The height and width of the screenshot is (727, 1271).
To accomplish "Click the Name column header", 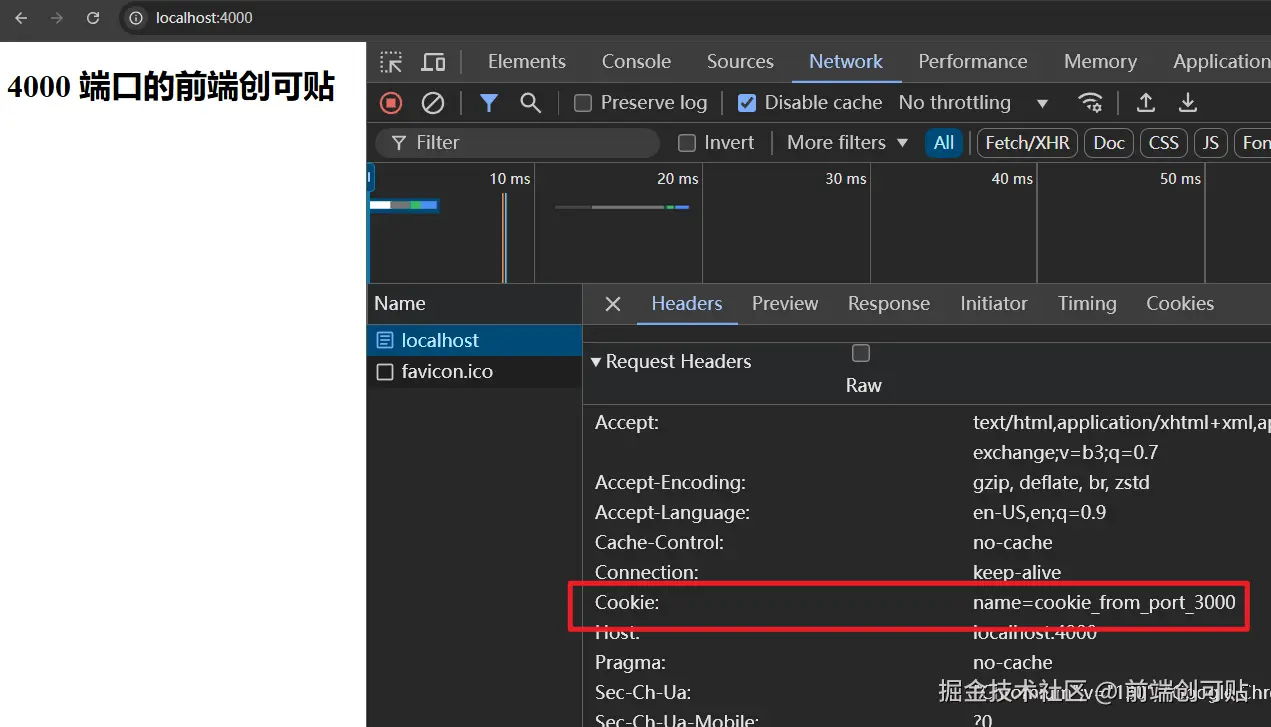I will pos(474,304).
